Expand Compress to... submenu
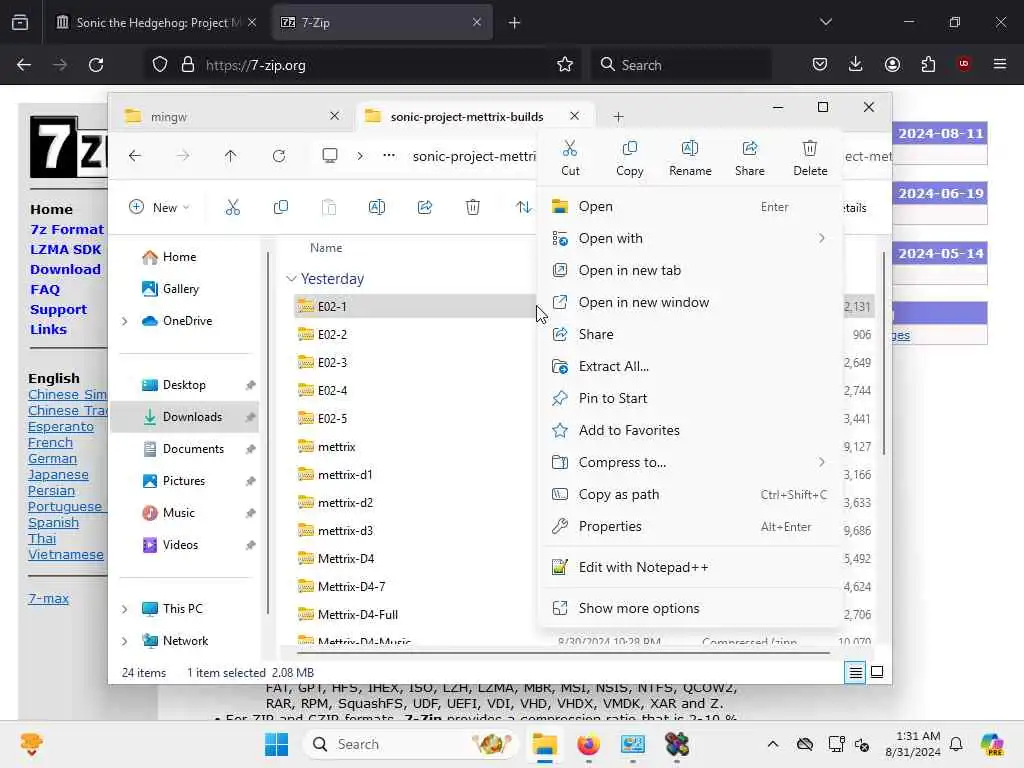The width and height of the screenshot is (1024, 768). pos(690,462)
